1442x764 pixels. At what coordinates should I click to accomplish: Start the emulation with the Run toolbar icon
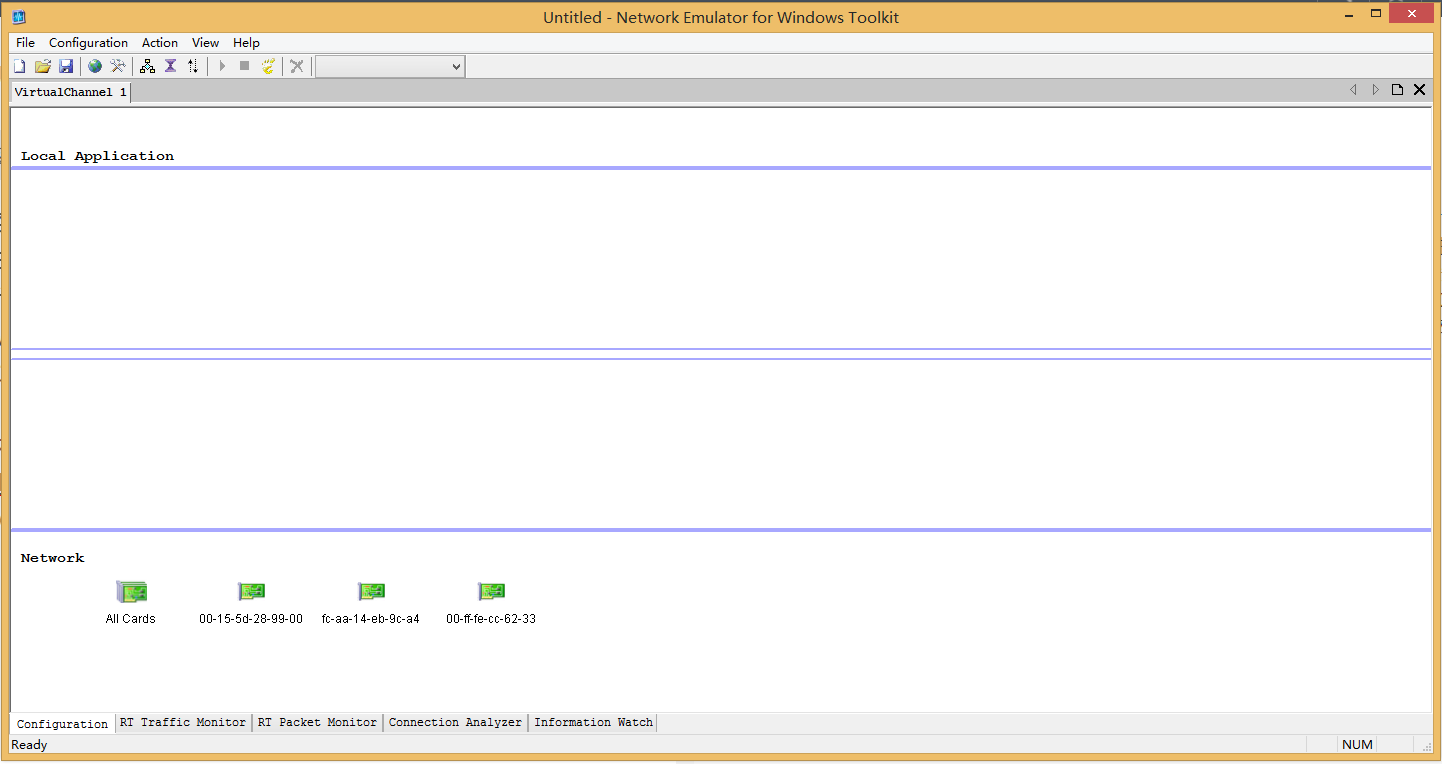click(x=221, y=65)
